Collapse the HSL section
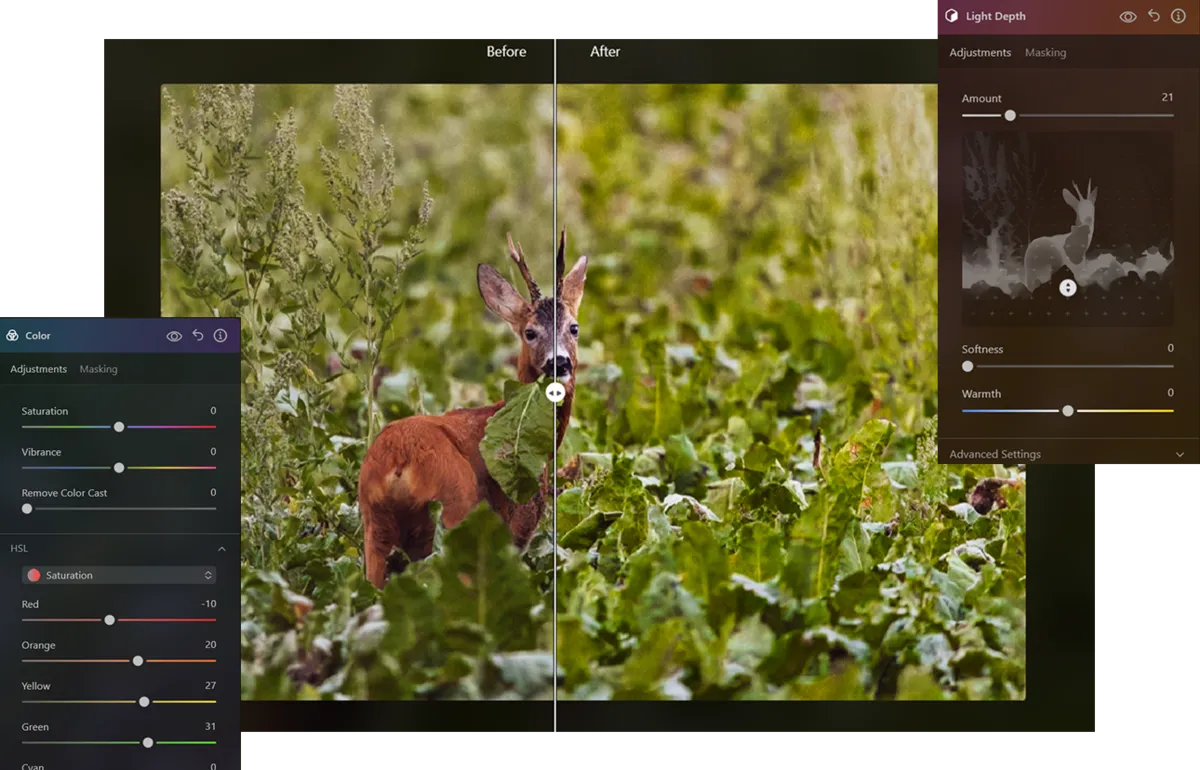 point(222,548)
